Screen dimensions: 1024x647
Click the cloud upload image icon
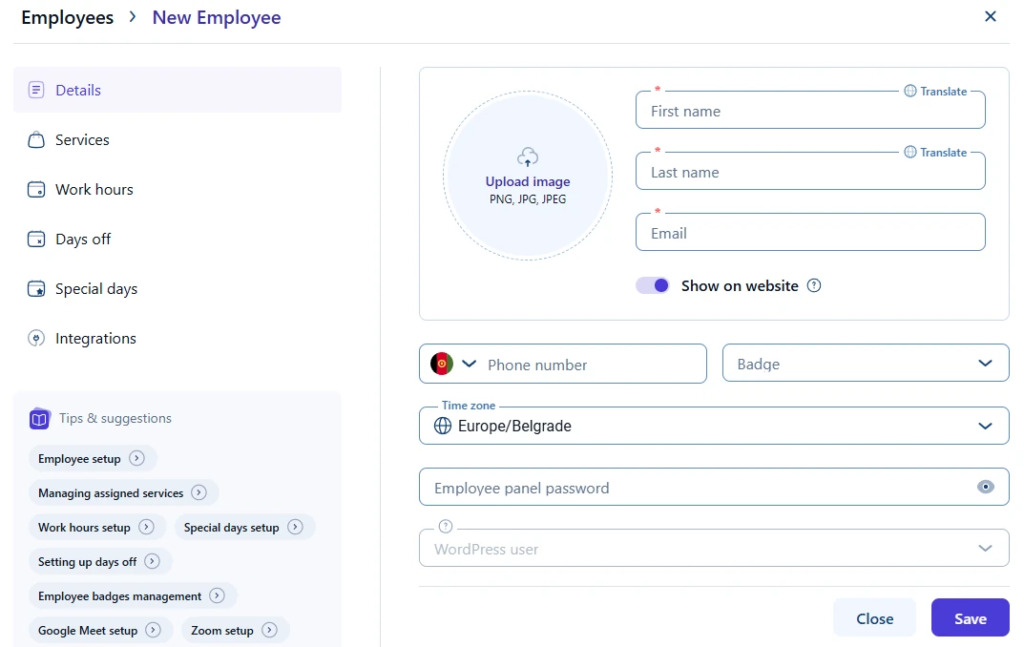tap(527, 157)
